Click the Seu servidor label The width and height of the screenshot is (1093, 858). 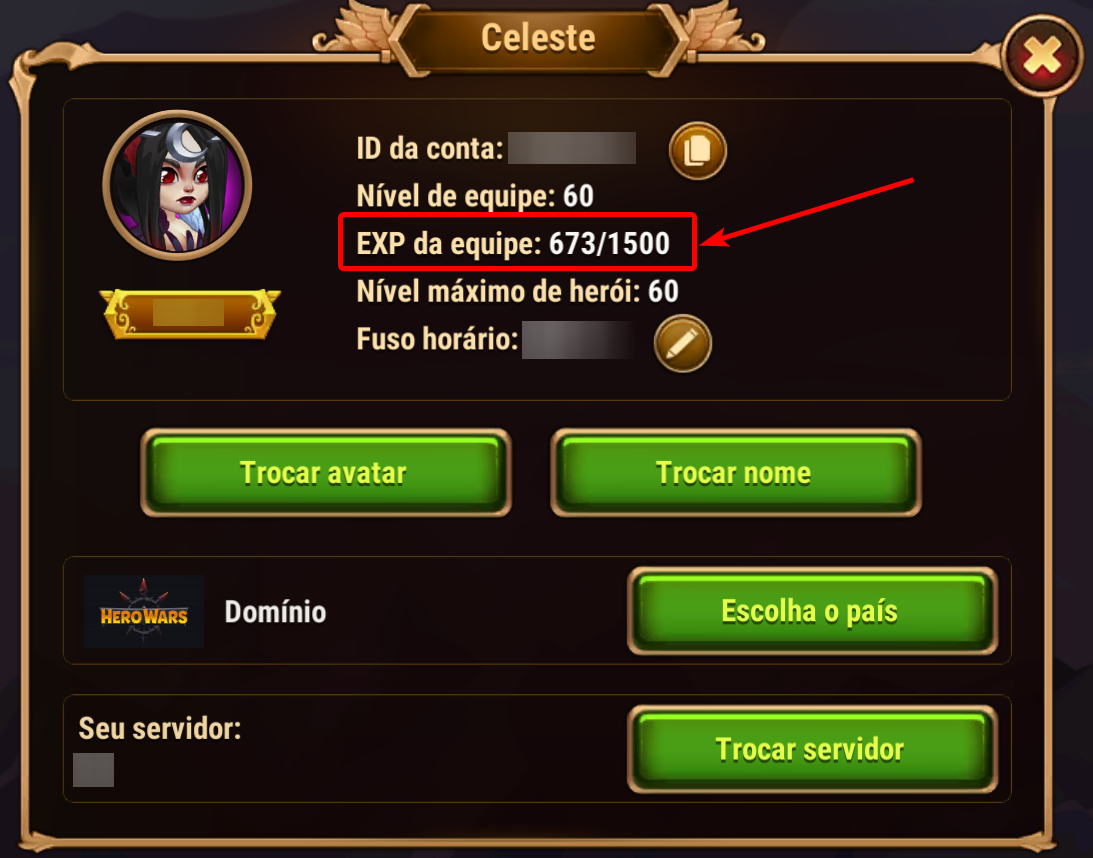pyautogui.click(x=160, y=728)
